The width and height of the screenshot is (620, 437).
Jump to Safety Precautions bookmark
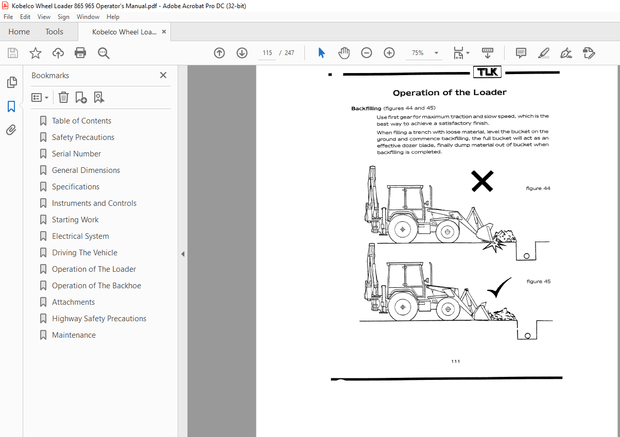pos(83,137)
